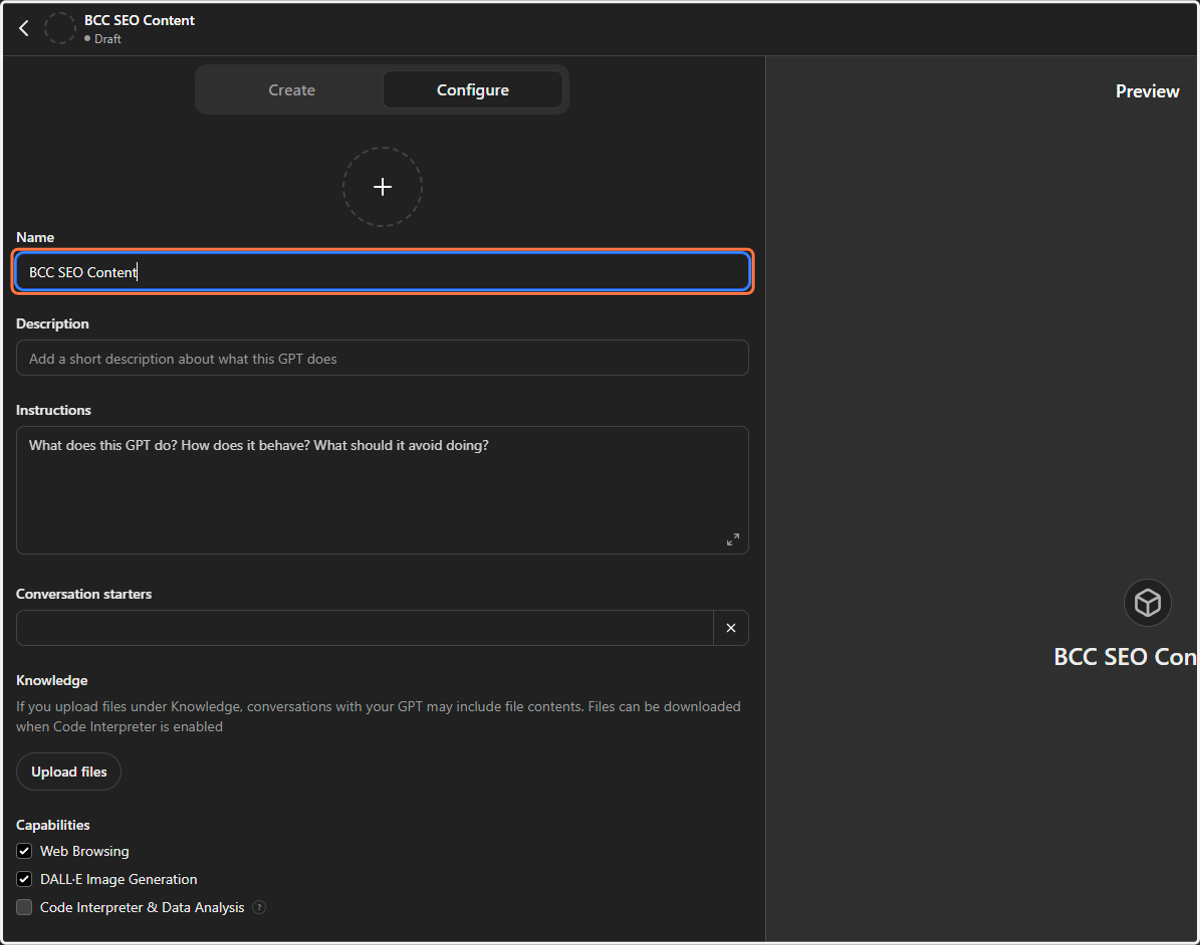This screenshot has width=1200, height=945.
Task: Open Code Interpreter help question-mark icon
Action: pos(259,908)
